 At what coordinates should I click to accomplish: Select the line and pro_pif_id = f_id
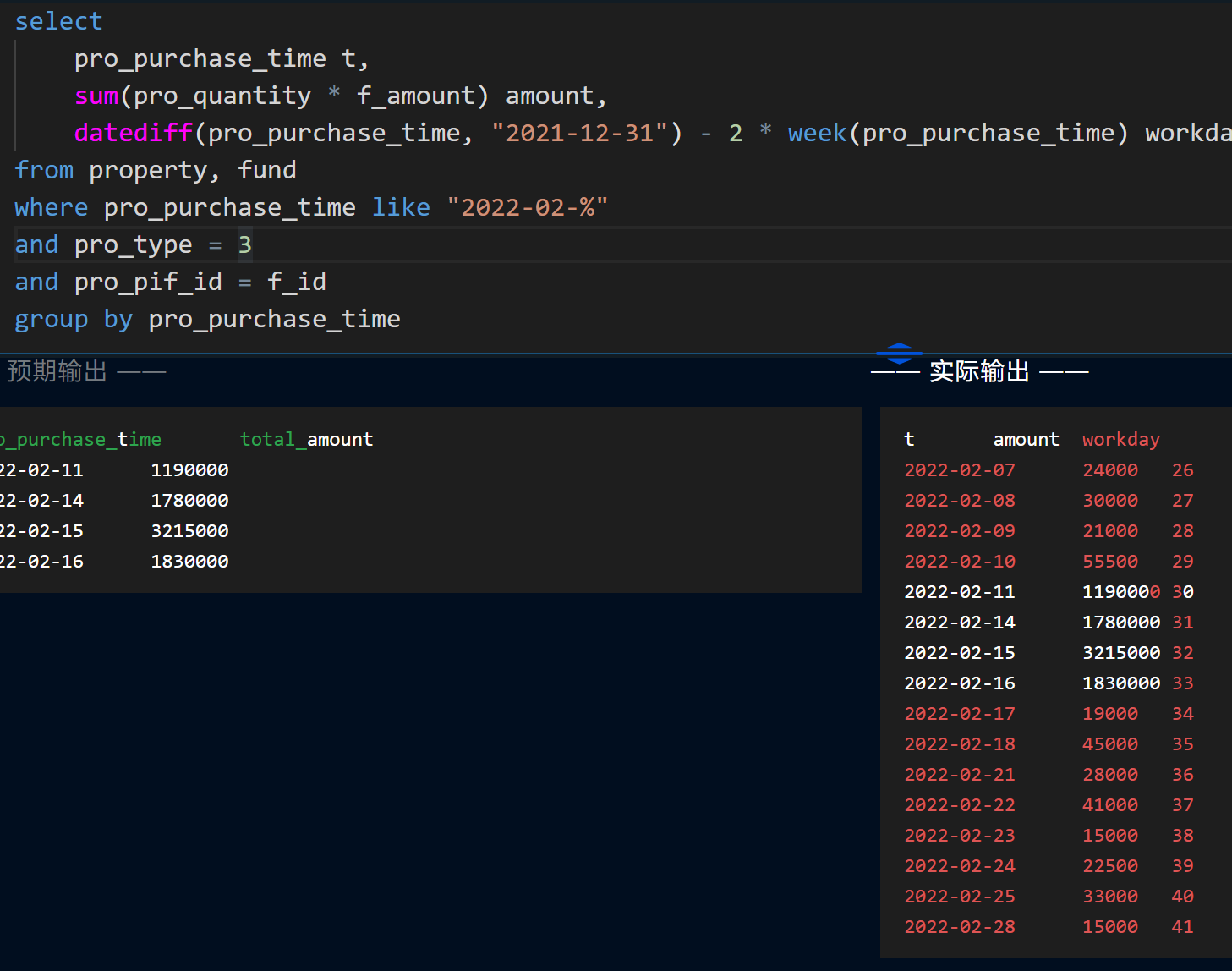169,281
